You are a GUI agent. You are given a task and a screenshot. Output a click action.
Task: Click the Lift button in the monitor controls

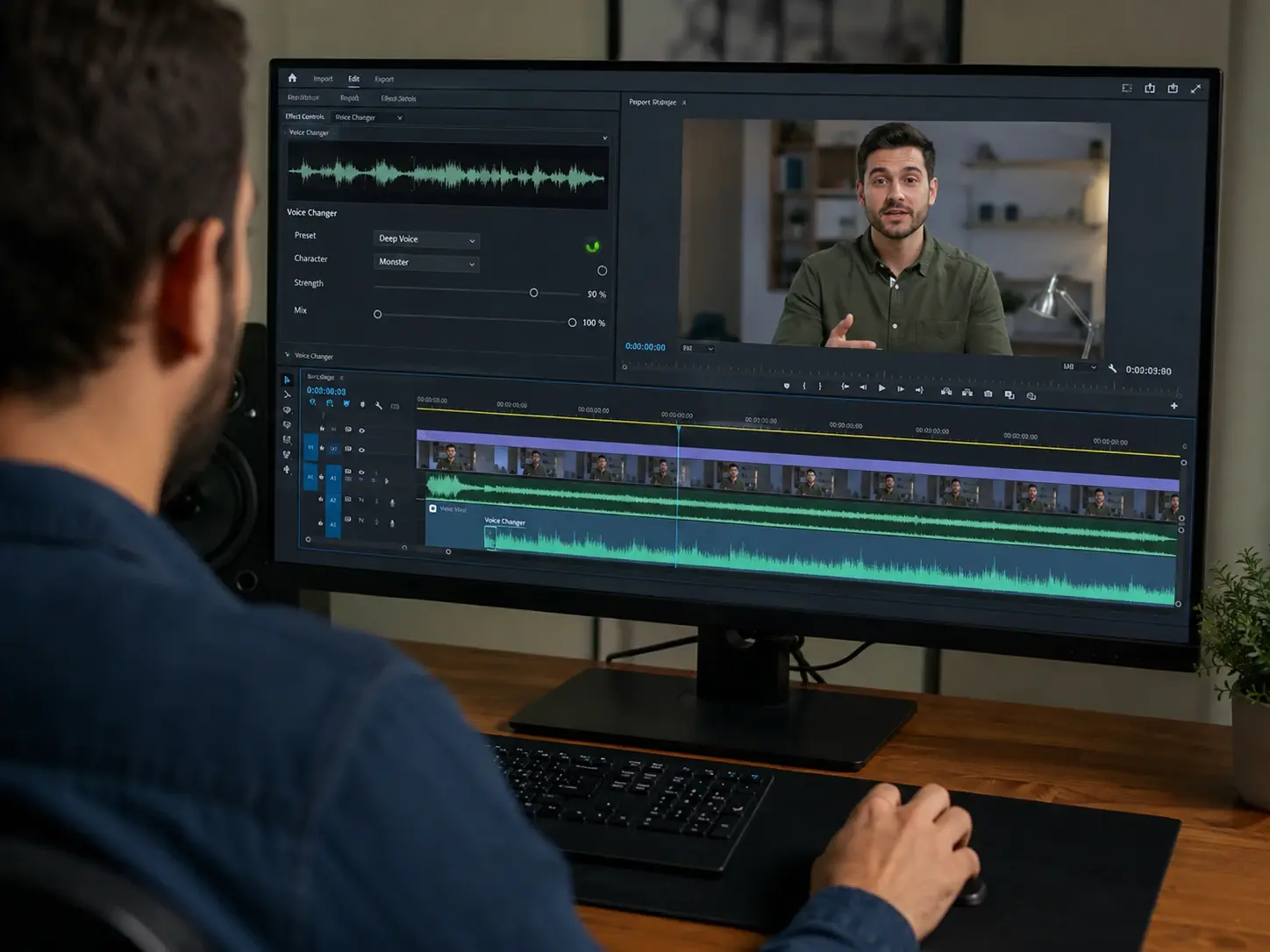(x=946, y=392)
